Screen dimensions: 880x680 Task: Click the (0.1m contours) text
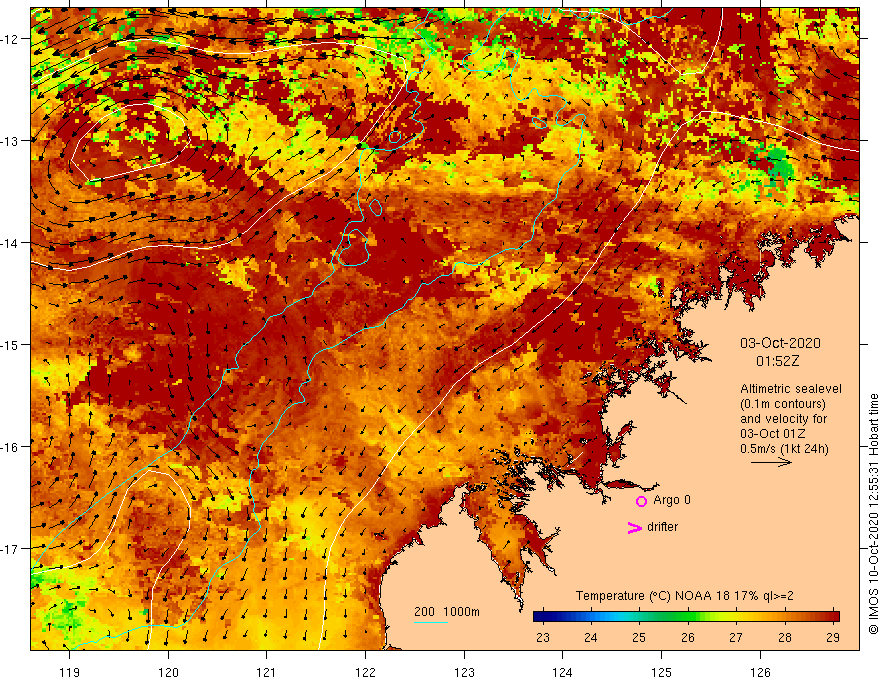(783, 404)
